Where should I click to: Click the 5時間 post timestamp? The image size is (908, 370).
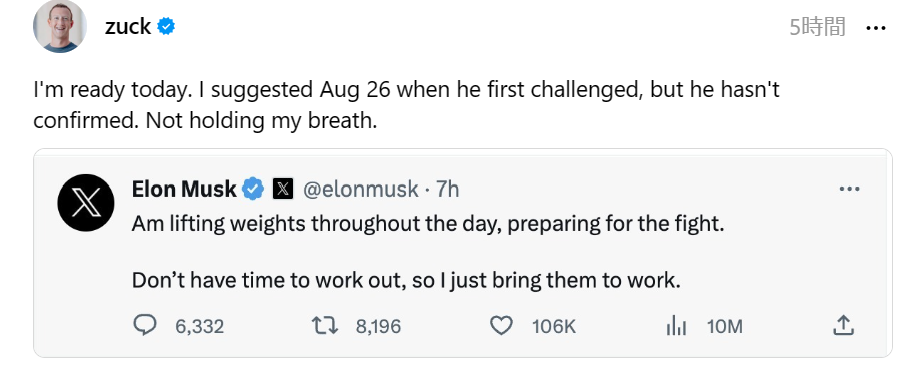tap(817, 27)
